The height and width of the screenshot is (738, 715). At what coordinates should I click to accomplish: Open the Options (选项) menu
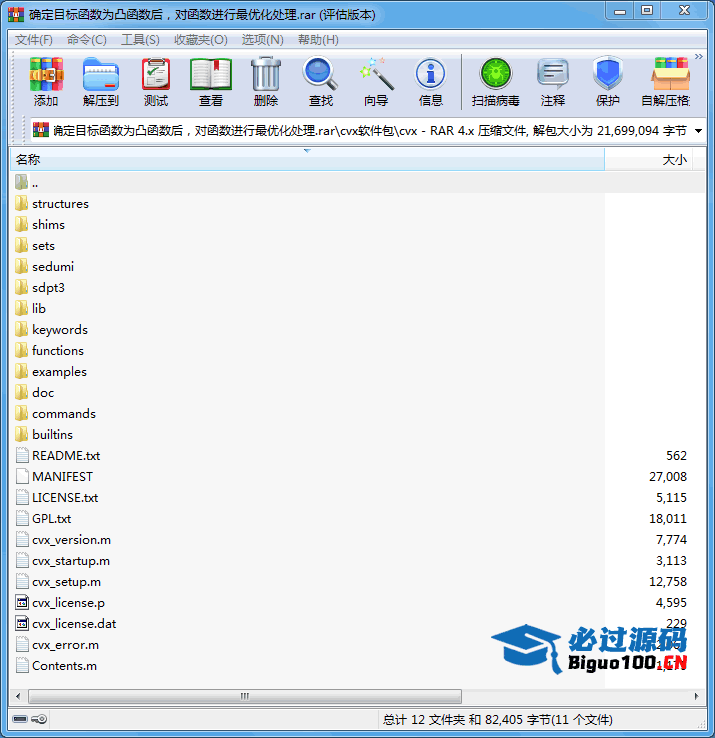pos(263,40)
